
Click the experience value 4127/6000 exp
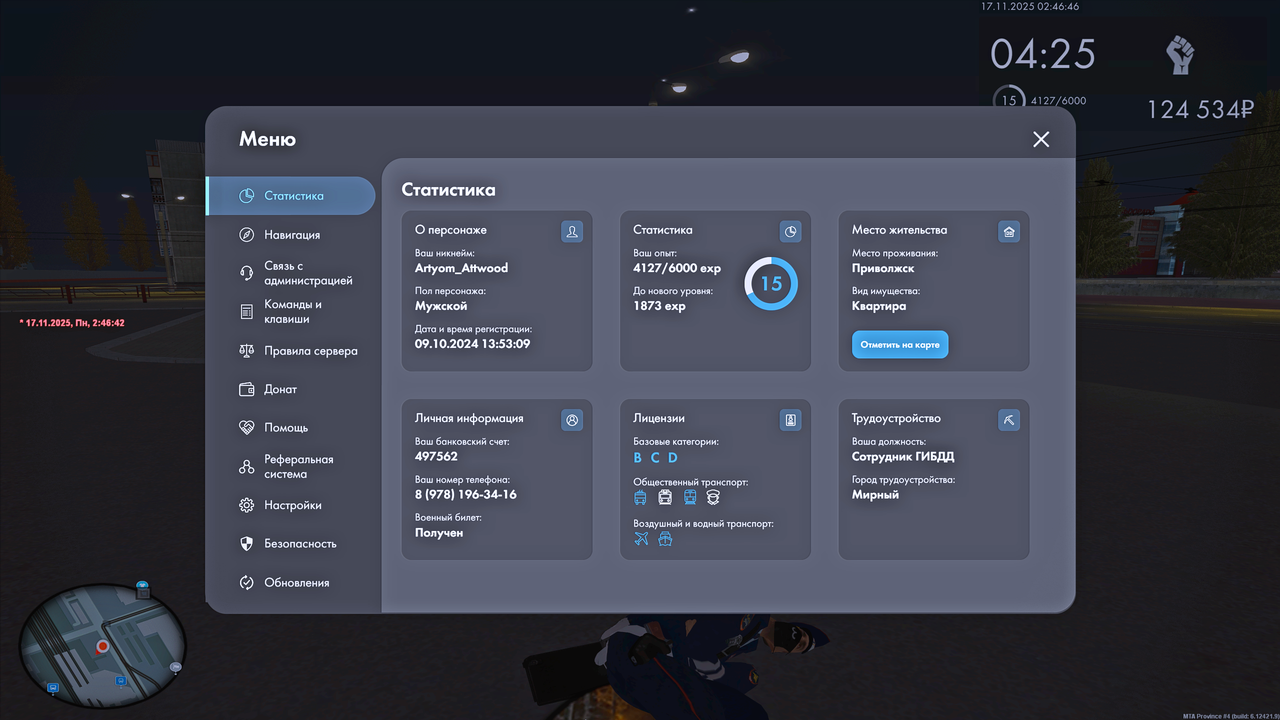click(x=677, y=268)
